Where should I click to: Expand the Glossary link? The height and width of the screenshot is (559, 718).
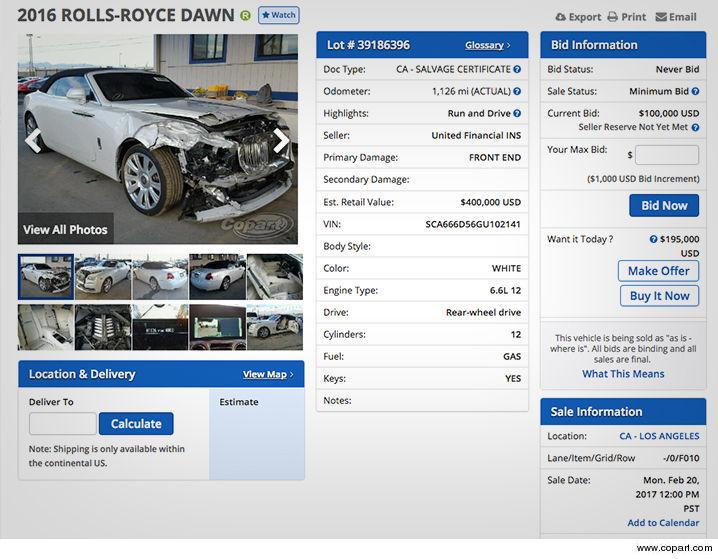[488, 45]
